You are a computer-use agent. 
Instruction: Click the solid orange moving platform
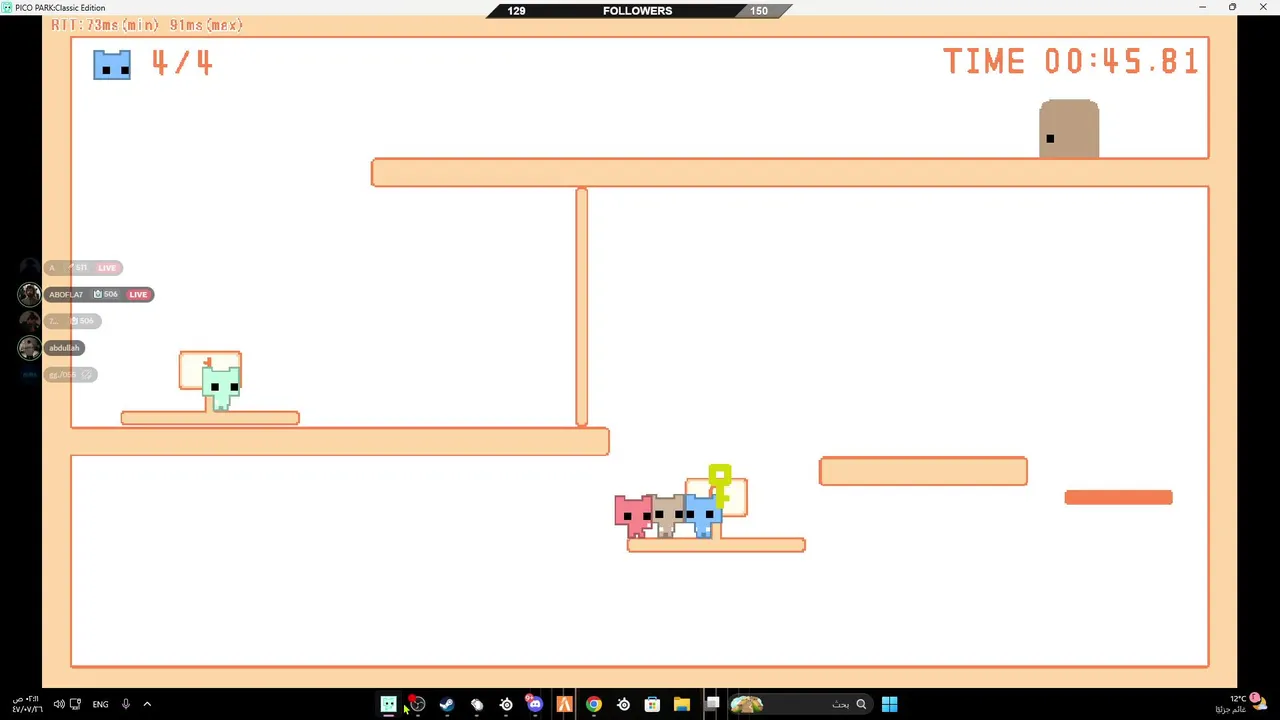(x=1118, y=497)
